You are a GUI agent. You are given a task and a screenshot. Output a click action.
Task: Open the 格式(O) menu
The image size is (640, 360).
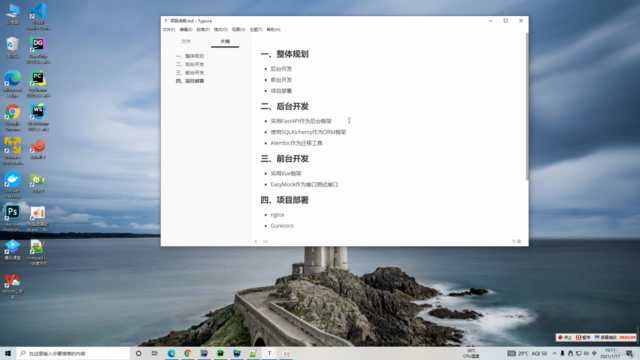(221, 29)
